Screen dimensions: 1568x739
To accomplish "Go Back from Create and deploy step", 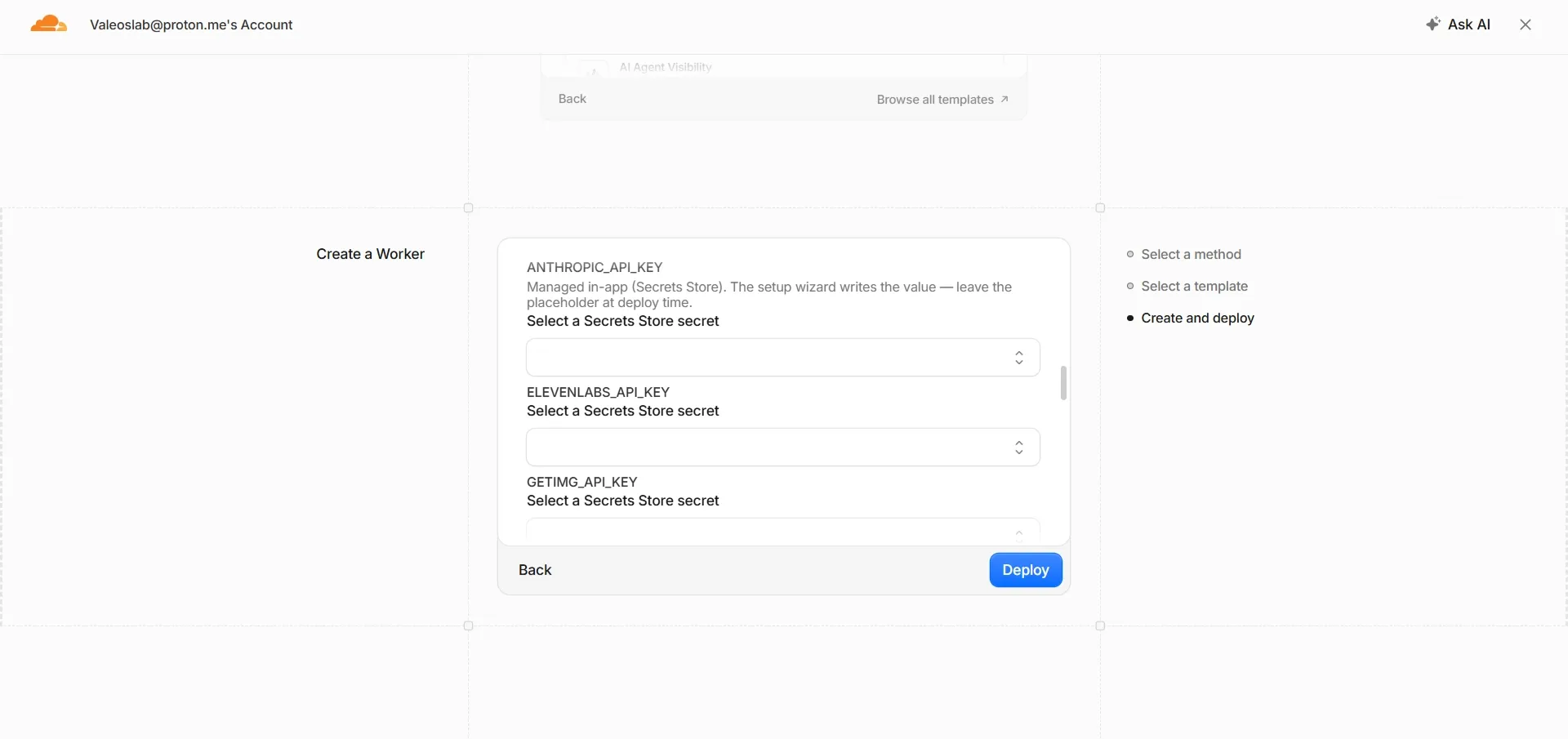I will click(535, 570).
